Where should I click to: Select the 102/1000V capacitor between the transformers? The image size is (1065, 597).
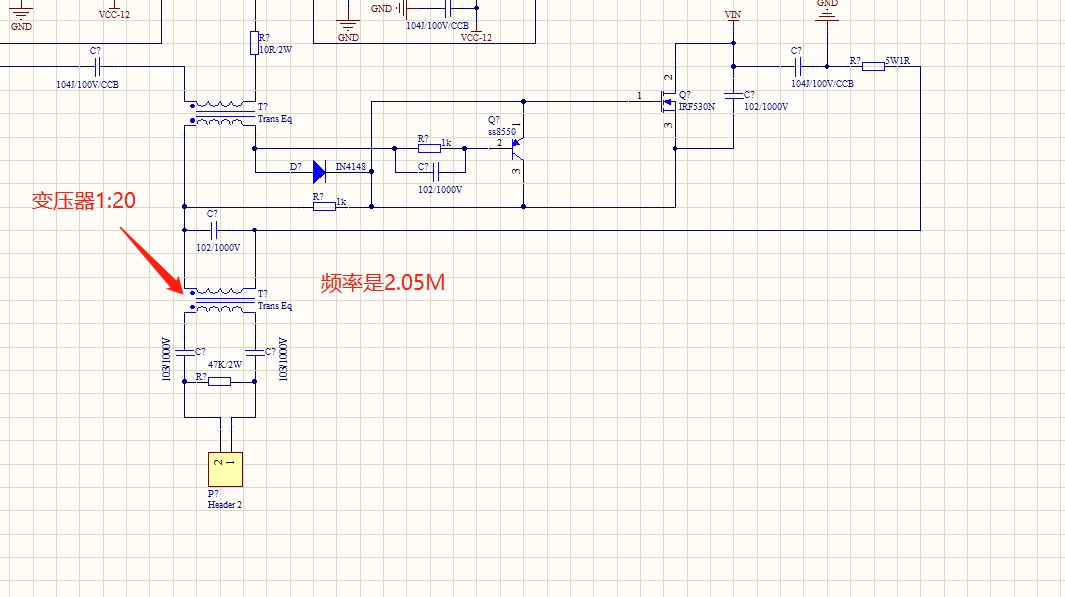213,230
